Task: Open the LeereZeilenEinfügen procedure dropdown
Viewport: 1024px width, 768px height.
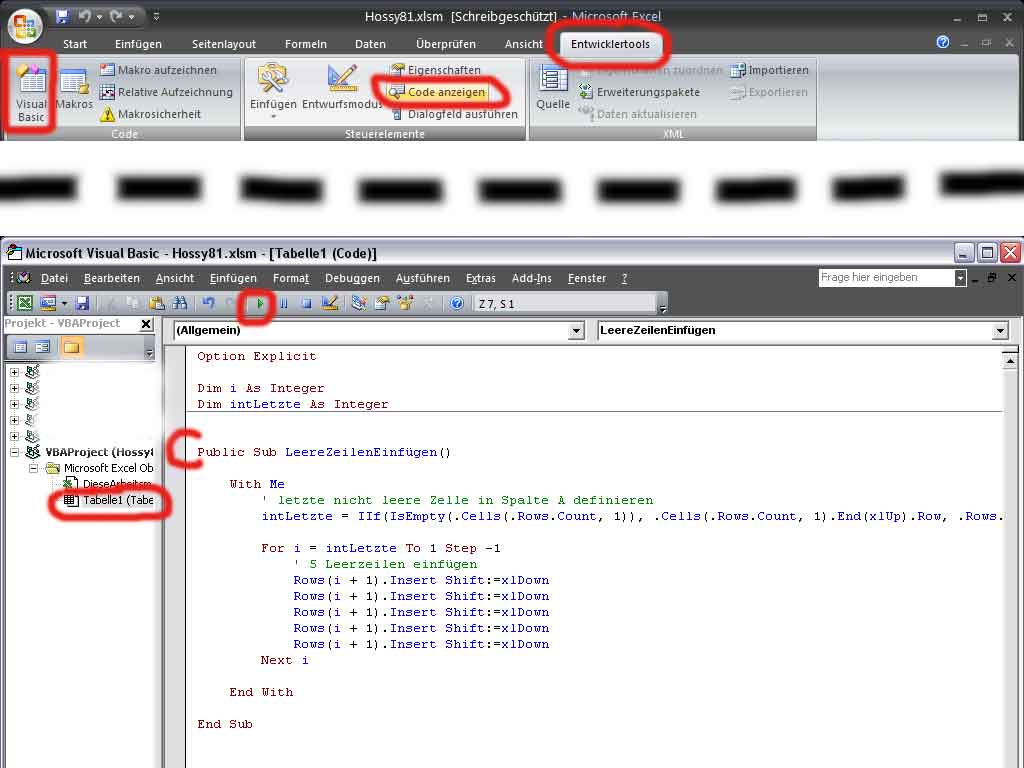Action: [x=1000, y=331]
